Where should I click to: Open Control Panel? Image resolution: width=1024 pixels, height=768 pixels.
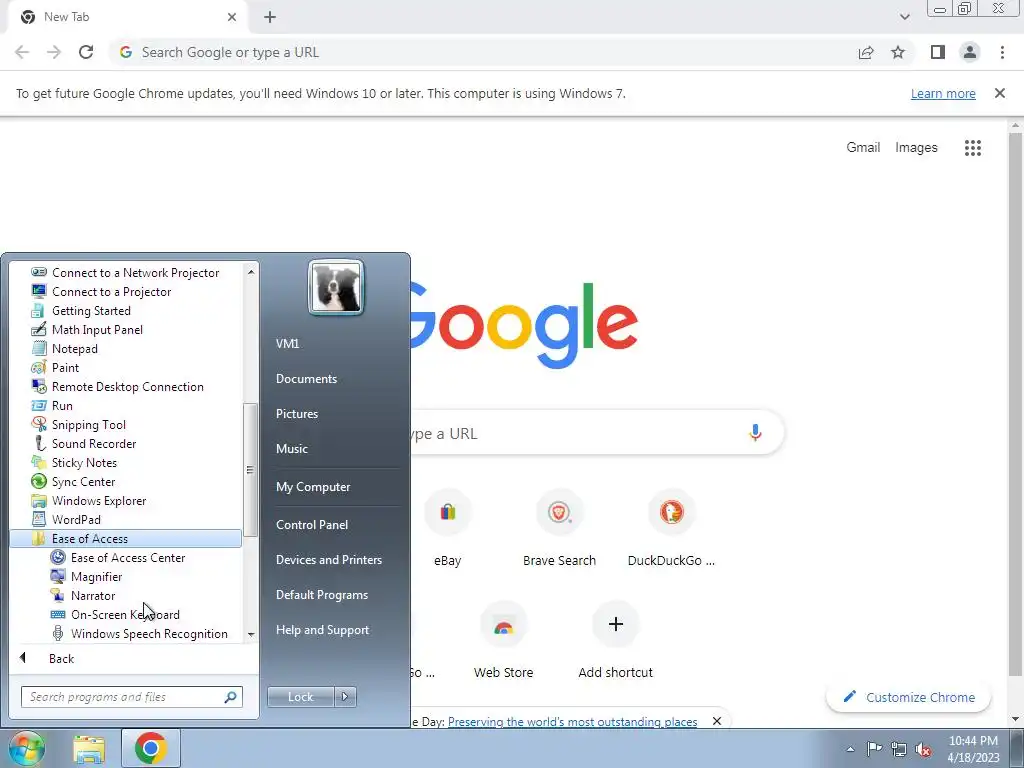(312, 524)
